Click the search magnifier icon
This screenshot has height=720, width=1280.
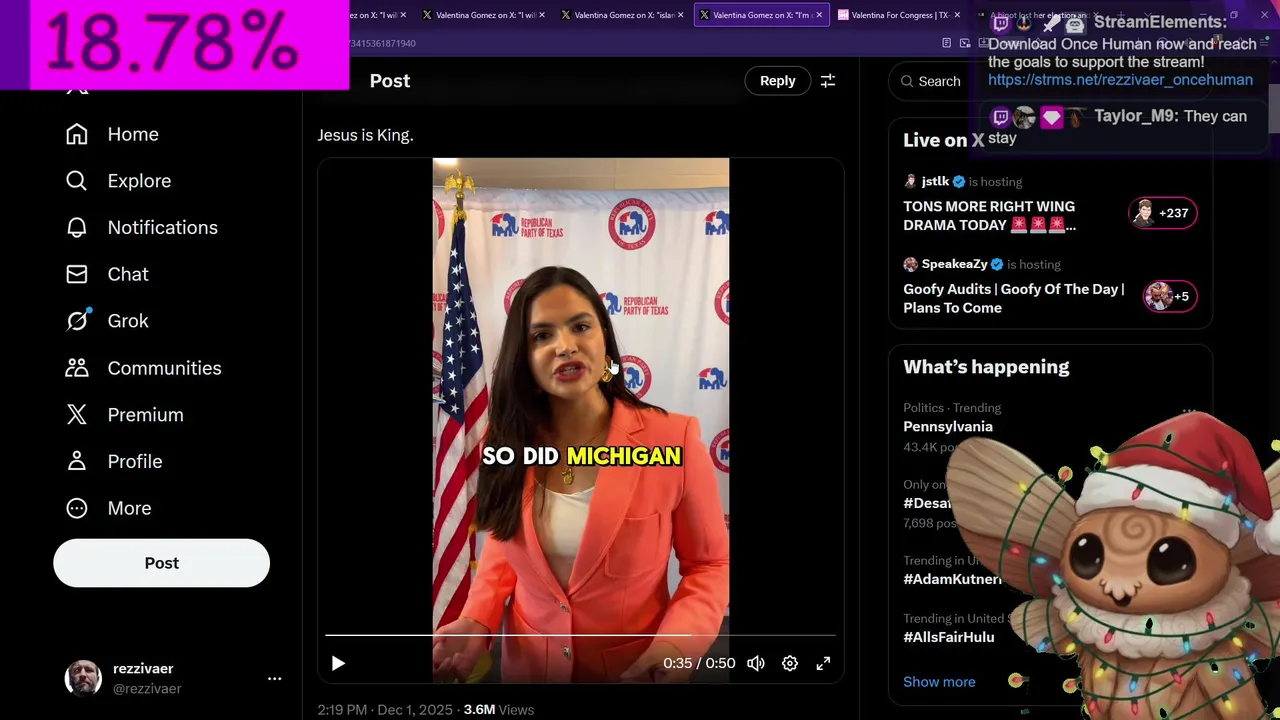pyautogui.click(x=907, y=81)
